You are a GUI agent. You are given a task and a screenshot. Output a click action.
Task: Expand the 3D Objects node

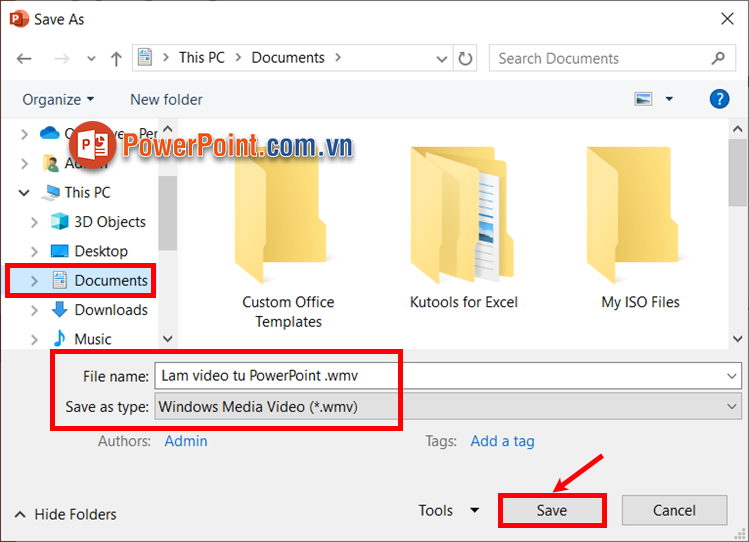click(x=34, y=222)
